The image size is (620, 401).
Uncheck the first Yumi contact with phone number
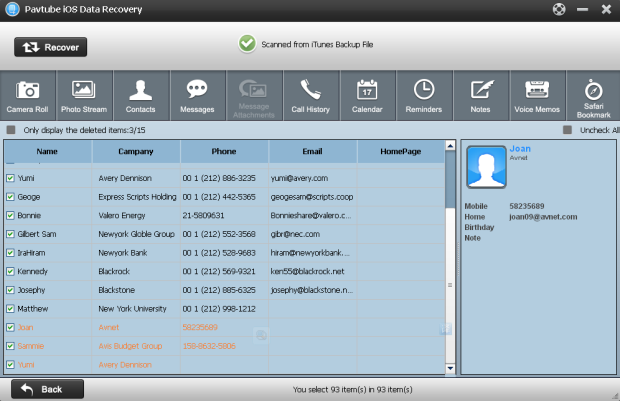coord(11,178)
